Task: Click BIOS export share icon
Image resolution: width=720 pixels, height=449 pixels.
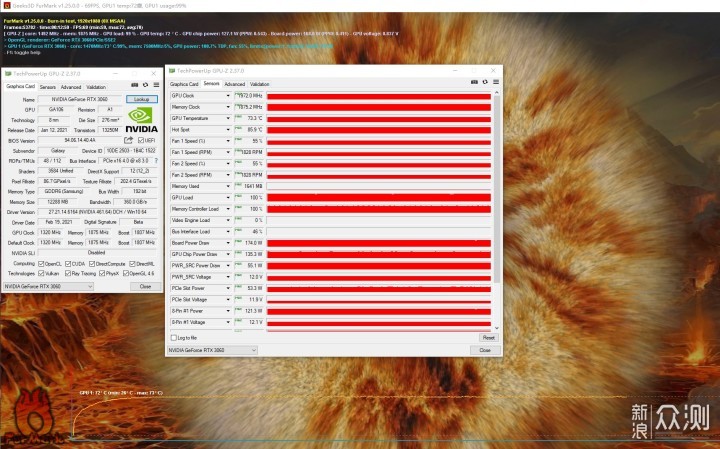Action: point(129,140)
